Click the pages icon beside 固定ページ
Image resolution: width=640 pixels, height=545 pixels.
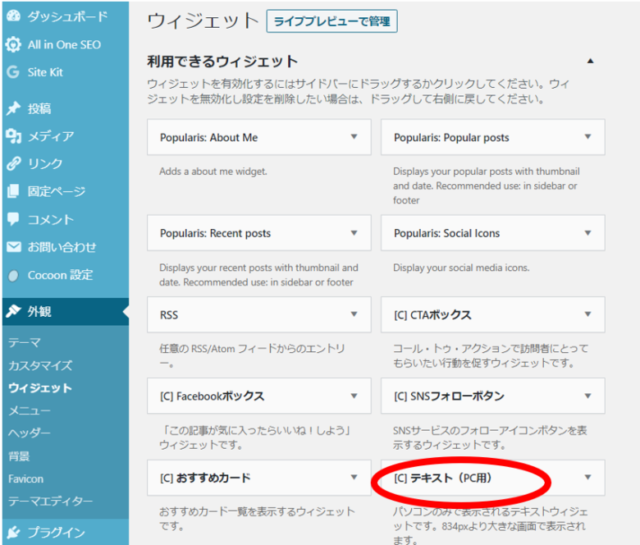point(13,191)
